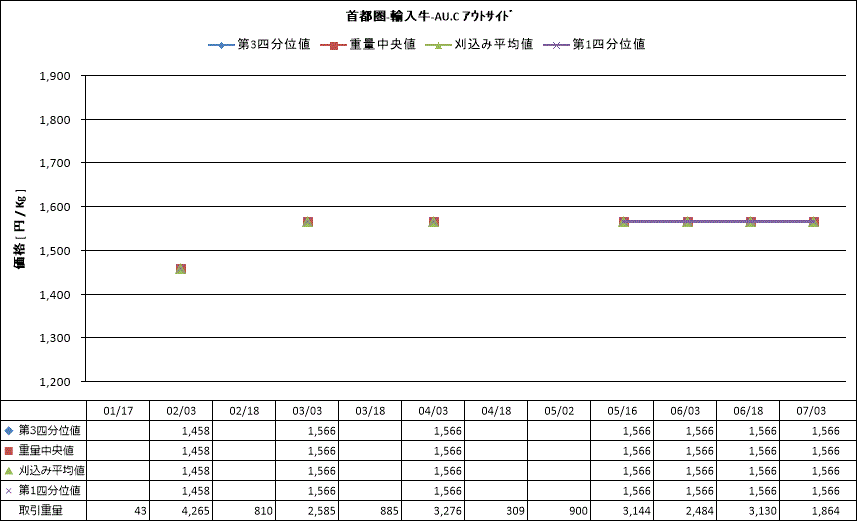The image size is (857, 521).
Task: Click the 07/03 data point marker on chart
Action: pos(813,222)
